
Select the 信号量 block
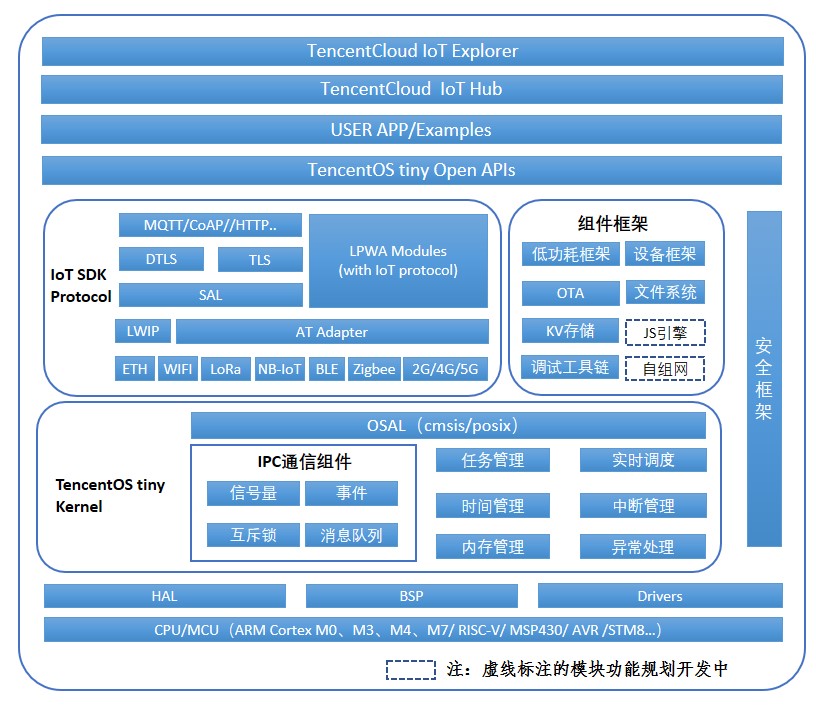[253, 493]
